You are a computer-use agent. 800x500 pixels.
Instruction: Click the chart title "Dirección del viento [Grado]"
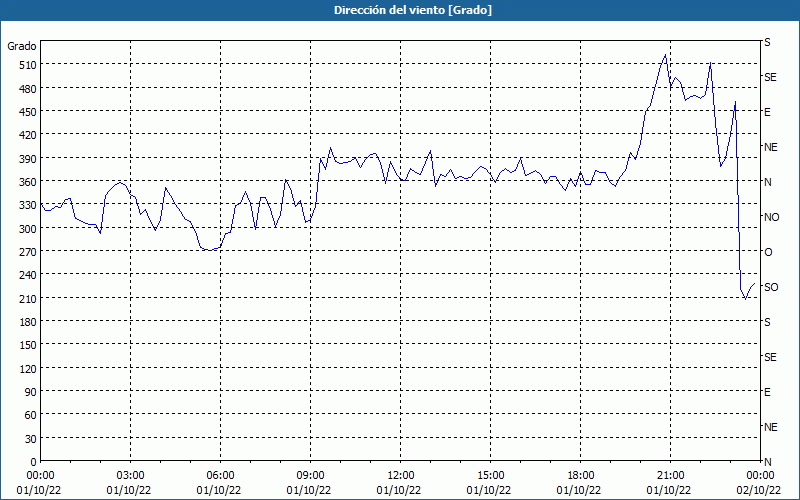pos(413,10)
